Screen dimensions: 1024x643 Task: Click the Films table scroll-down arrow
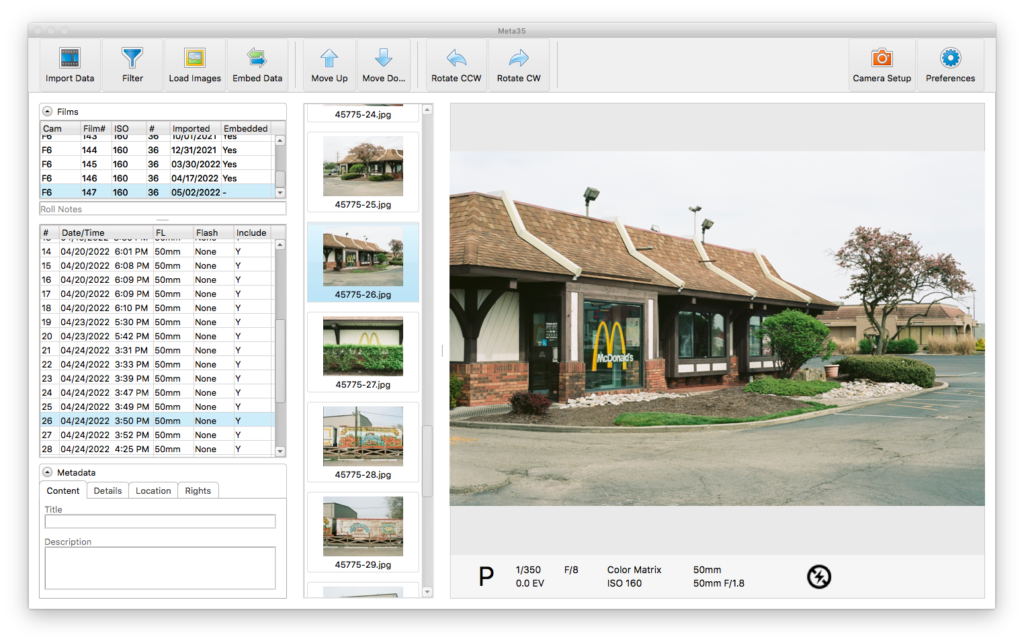pyautogui.click(x=280, y=193)
